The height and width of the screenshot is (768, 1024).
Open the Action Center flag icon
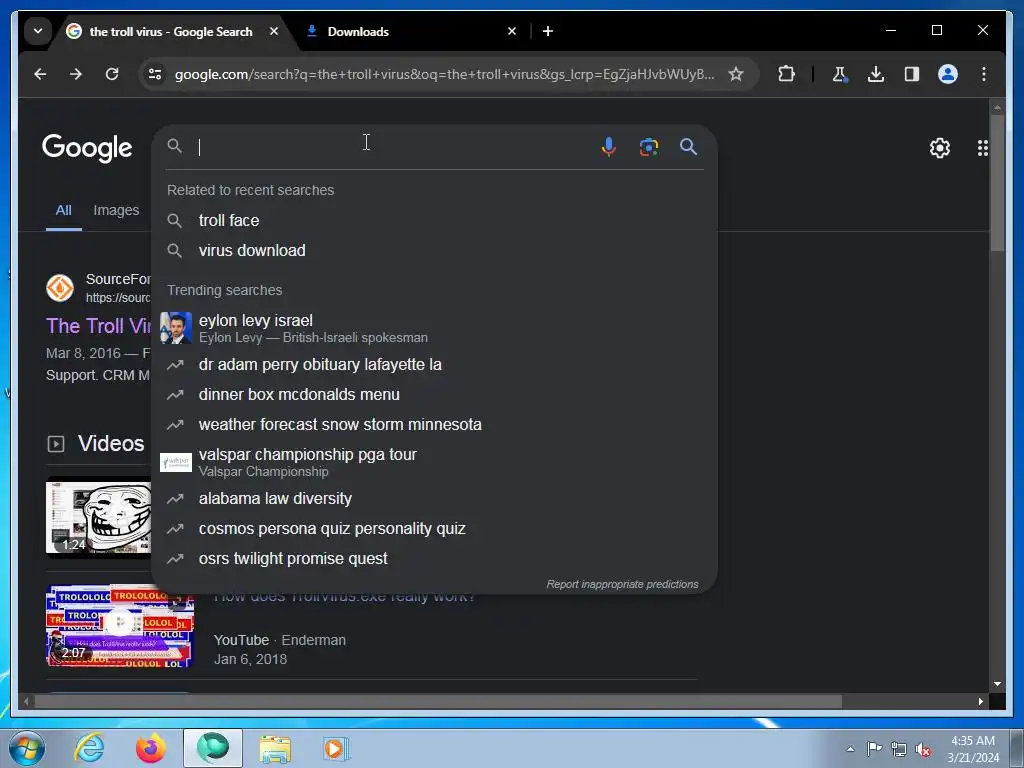[874, 748]
